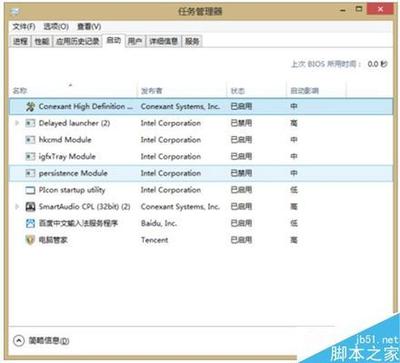
Task: Click startup impact 低 in PIcon row
Action: tap(294, 190)
